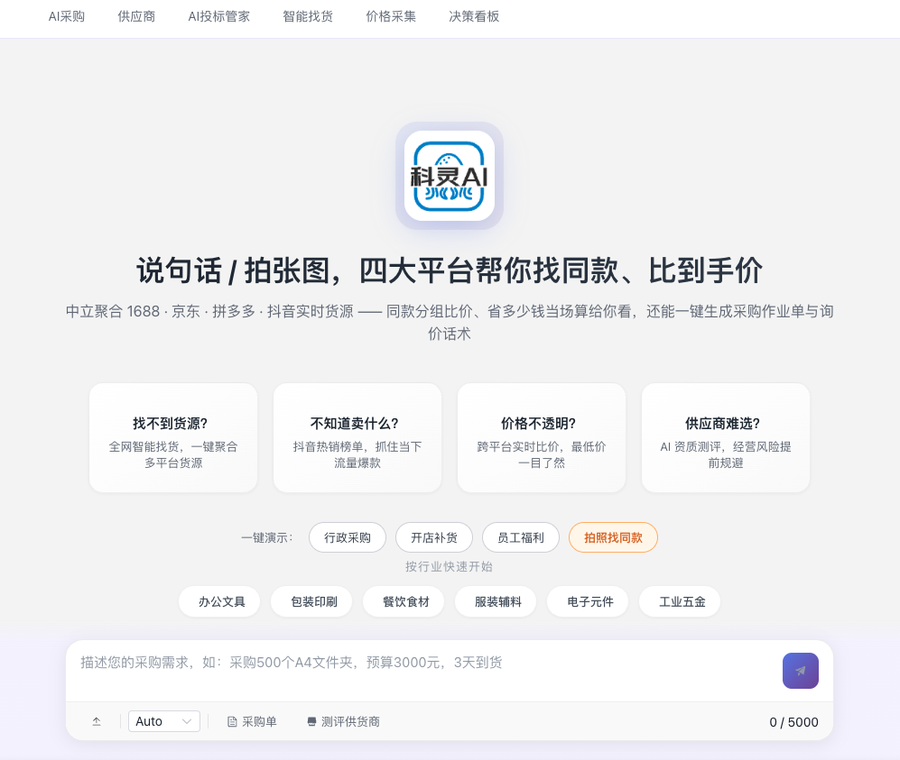
Task: Choose the 工业五金 industry chip
Action: click(682, 602)
